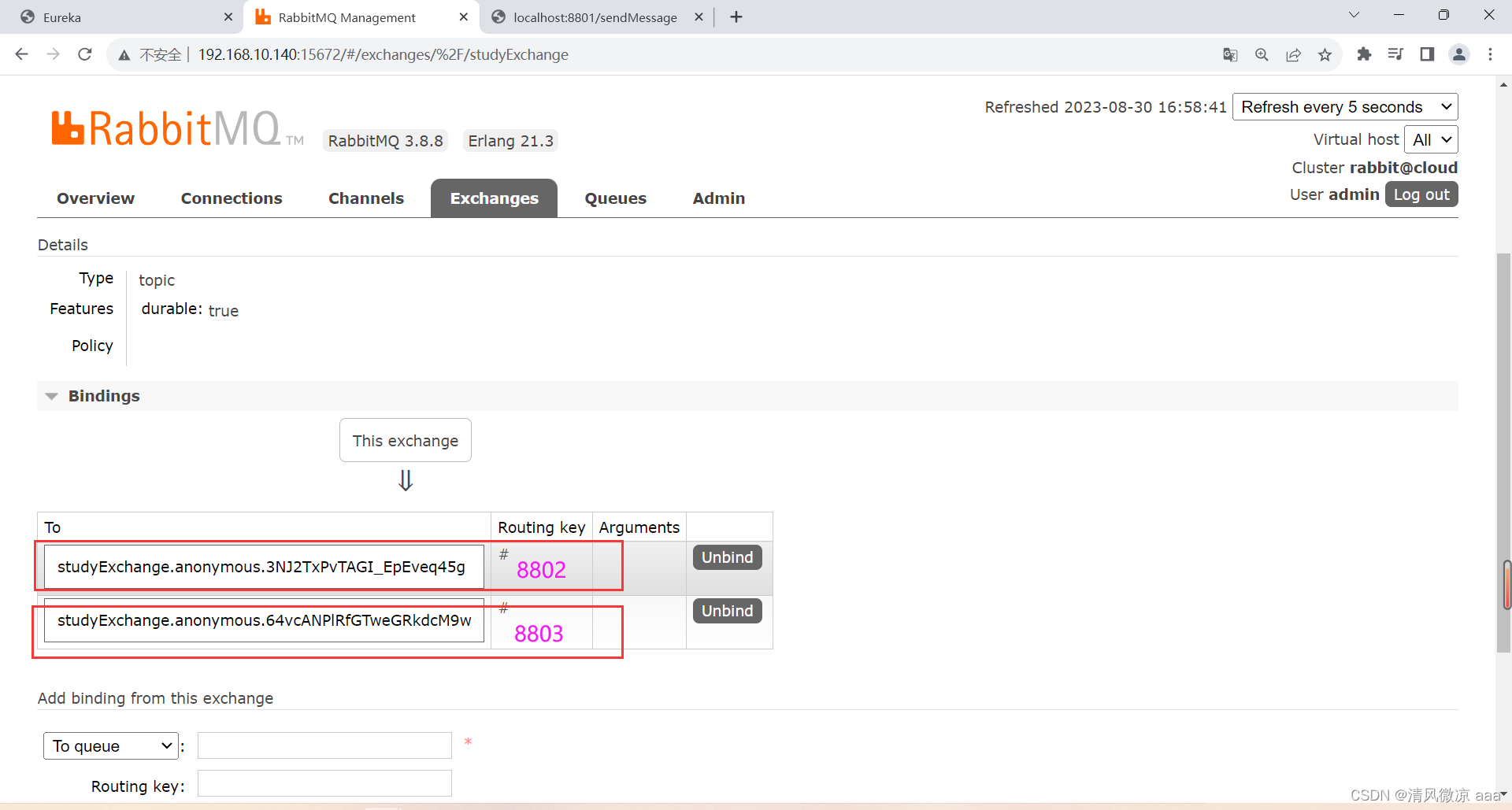Click the translate page icon
The width and height of the screenshot is (1512, 810).
(1230, 54)
